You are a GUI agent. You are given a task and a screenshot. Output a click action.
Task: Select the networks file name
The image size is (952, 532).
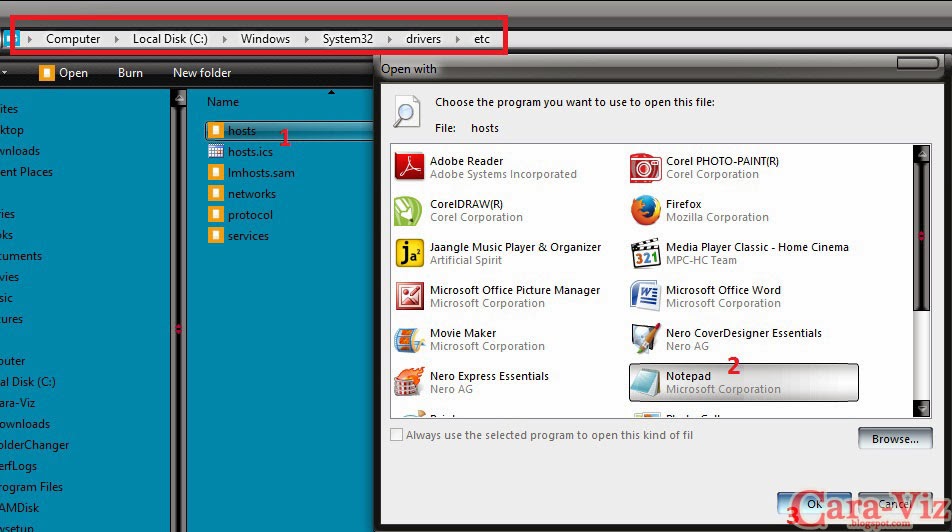point(252,194)
